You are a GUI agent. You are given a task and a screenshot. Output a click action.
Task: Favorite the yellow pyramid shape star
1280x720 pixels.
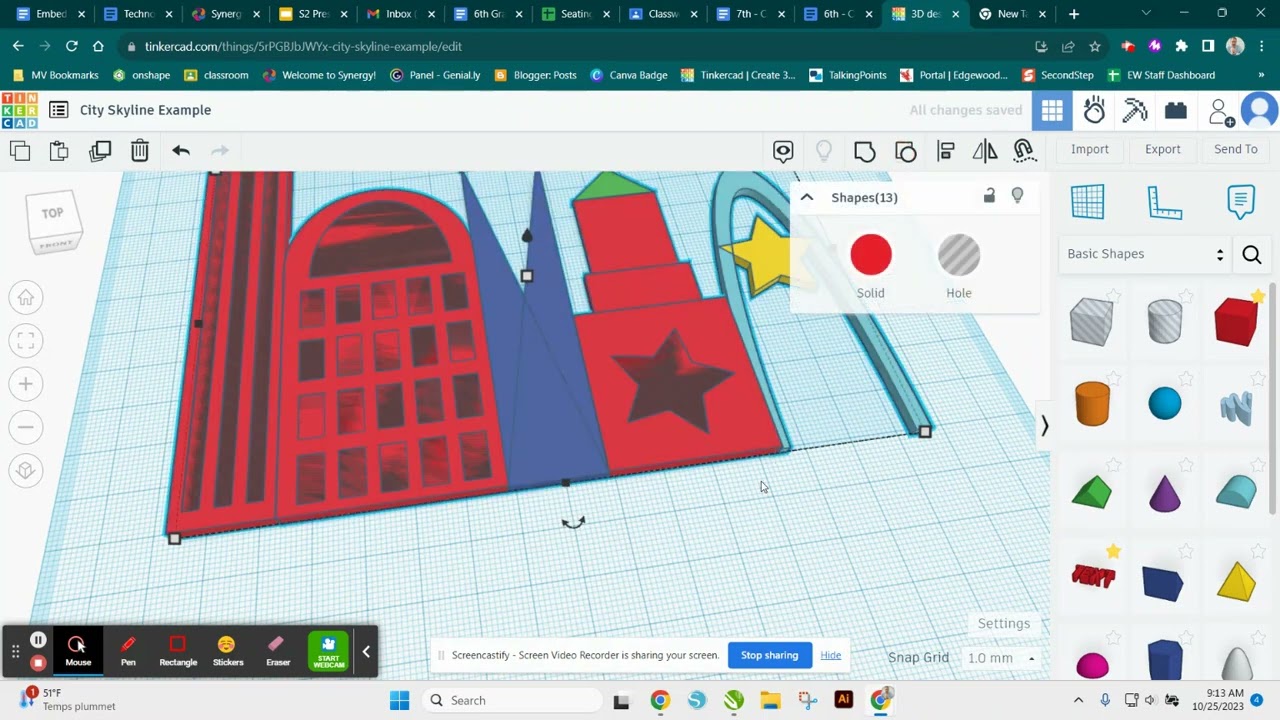1258,551
